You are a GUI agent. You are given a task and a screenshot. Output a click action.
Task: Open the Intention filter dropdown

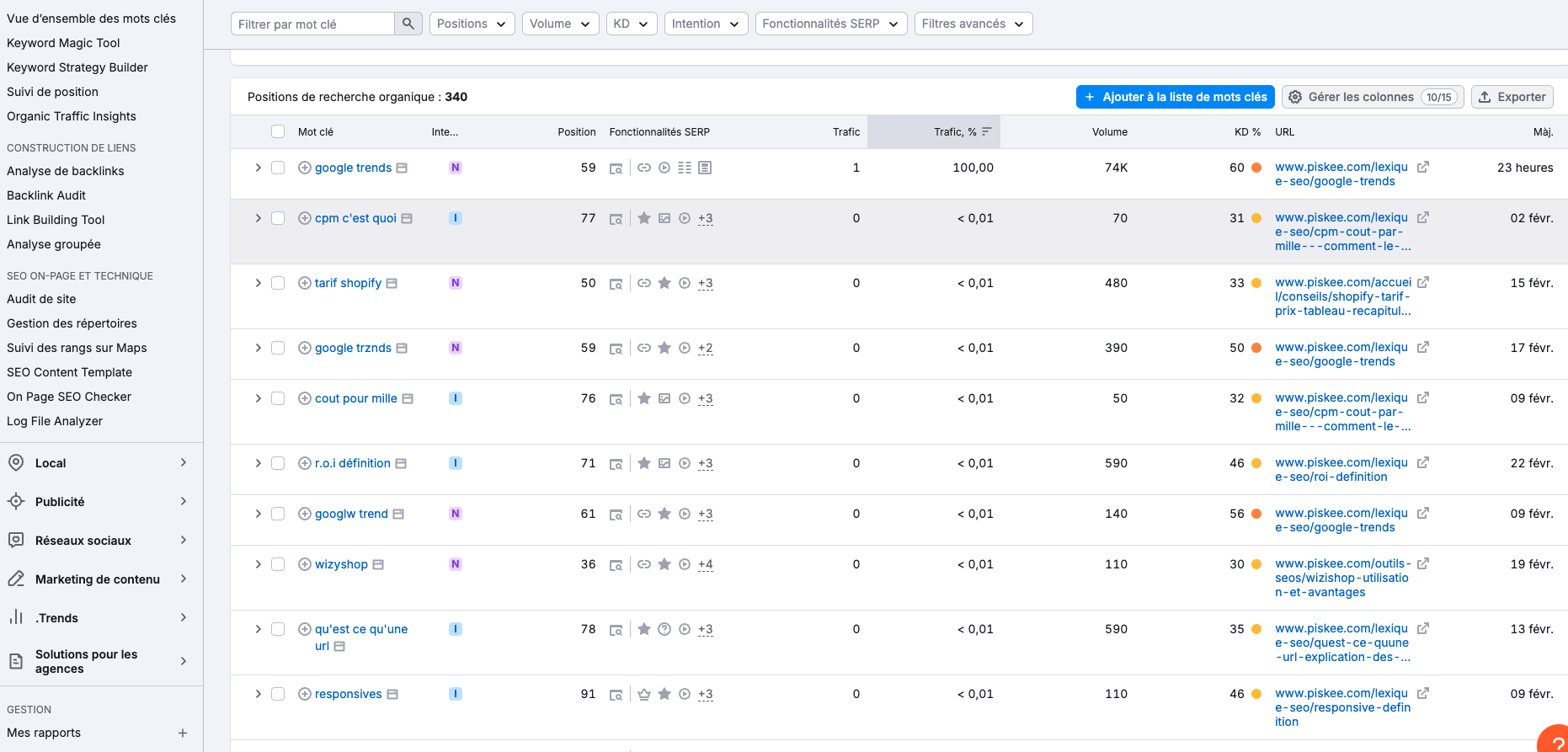(706, 24)
